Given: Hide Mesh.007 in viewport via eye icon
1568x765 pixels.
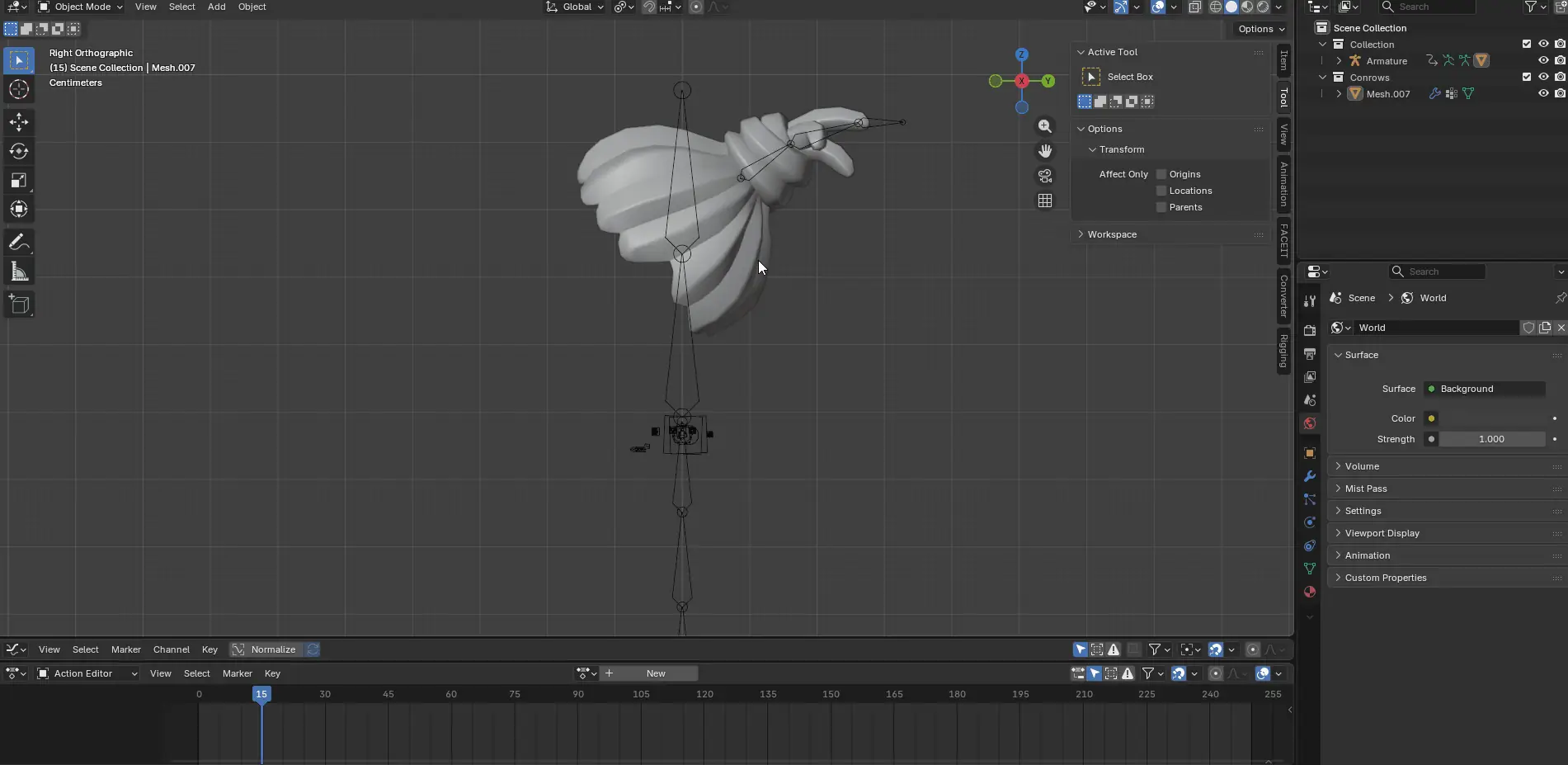Looking at the screenshot, I should tap(1543, 93).
